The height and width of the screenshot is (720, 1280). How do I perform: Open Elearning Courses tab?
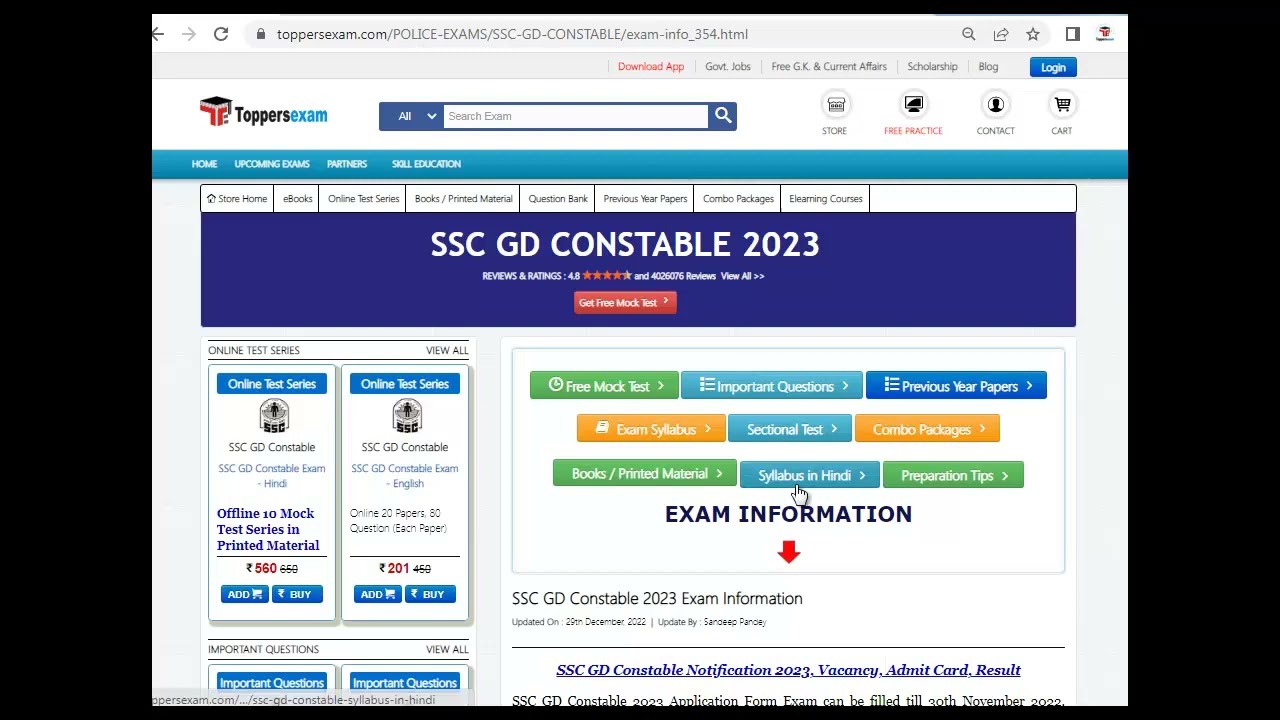click(x=826, y=199)
